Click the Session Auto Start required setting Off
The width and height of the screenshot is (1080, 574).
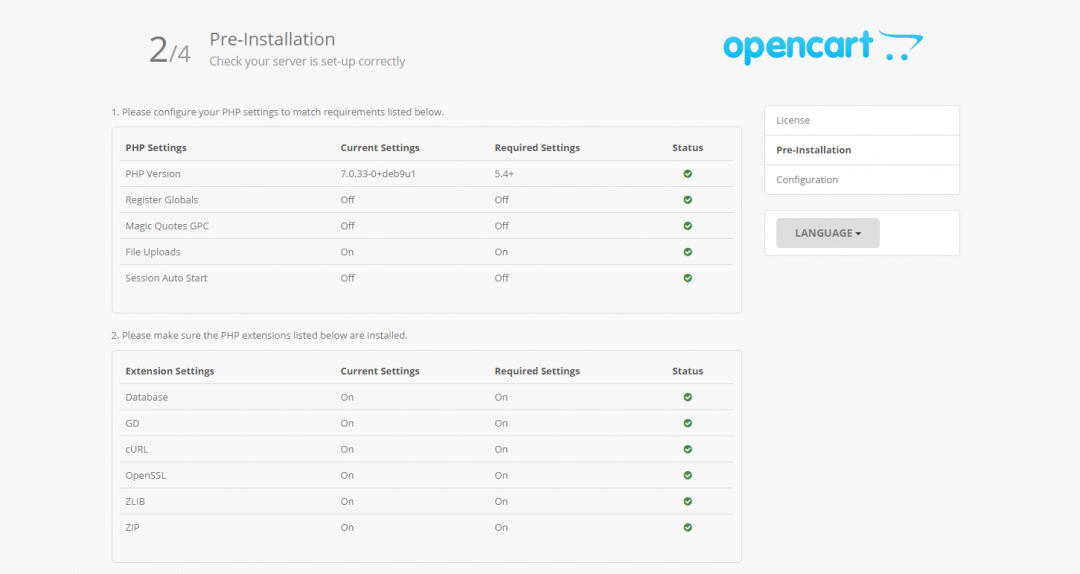click(x=501, y=278)
